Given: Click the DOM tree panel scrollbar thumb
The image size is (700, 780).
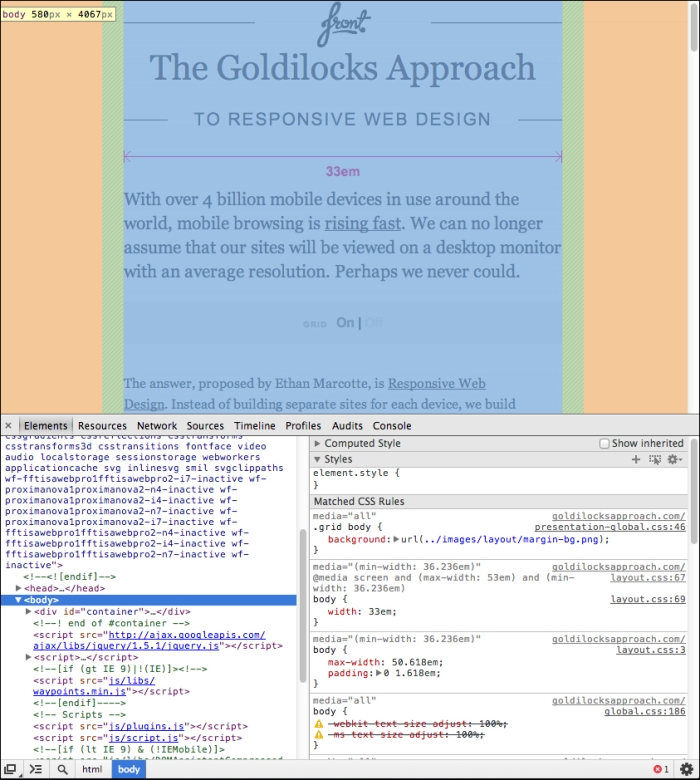Looking at the screenshot, I should (x=302, y=606).
